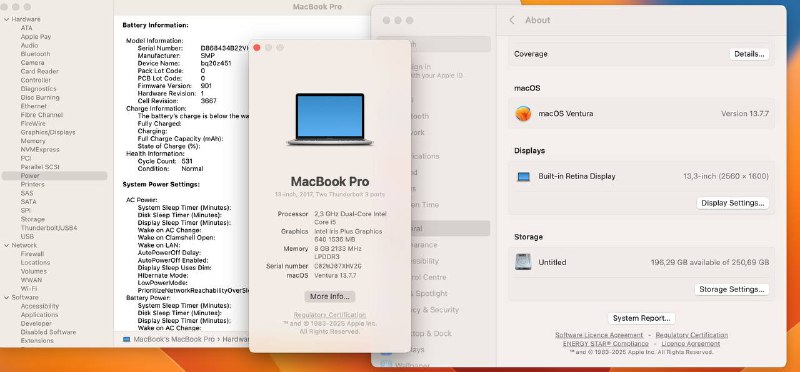Select NVMExpress in the sidebar
The image size is (800, 372).
pos(40,150)
